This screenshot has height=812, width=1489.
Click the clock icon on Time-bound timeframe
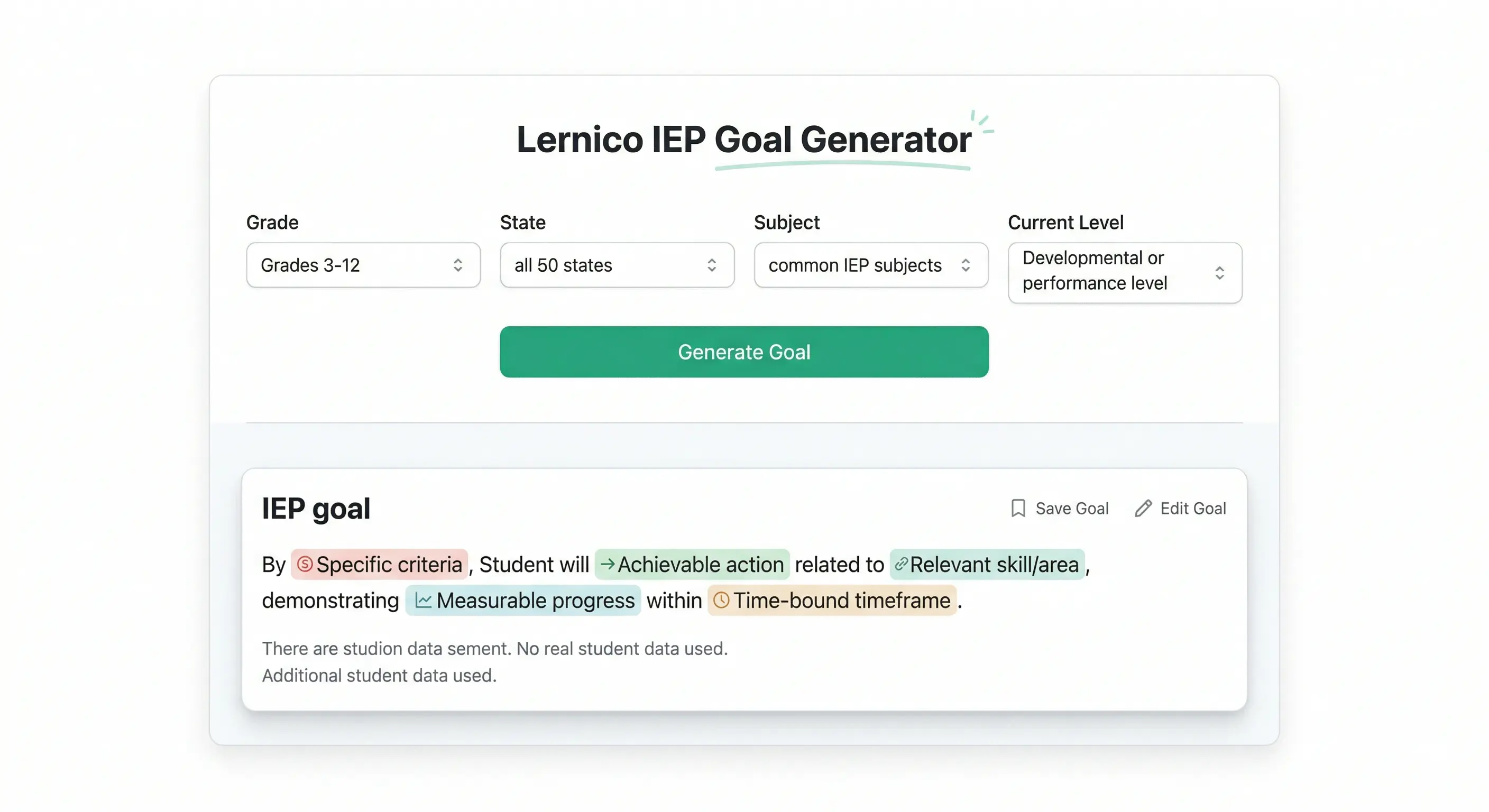(722, 601)
